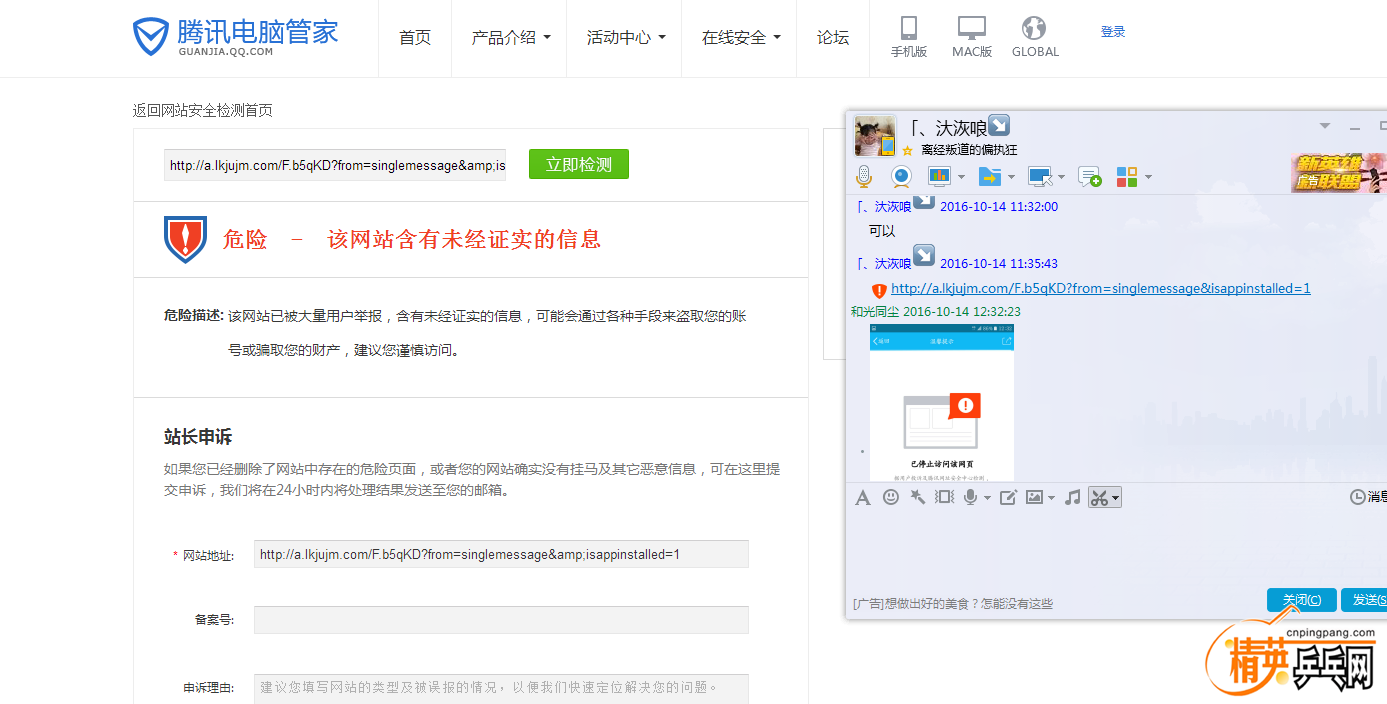Click the voice message microphone icon
This screenshot has height=704, width=1387.
tap(970, 497)
